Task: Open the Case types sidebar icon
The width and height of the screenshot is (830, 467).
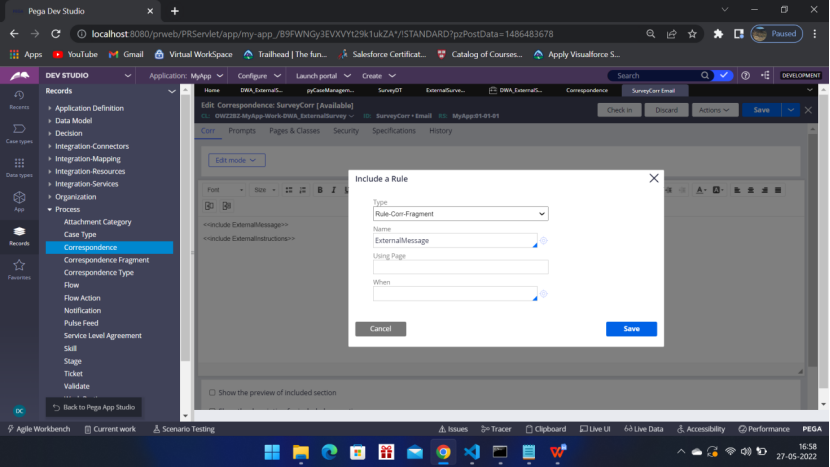Action: click(19, 133)
